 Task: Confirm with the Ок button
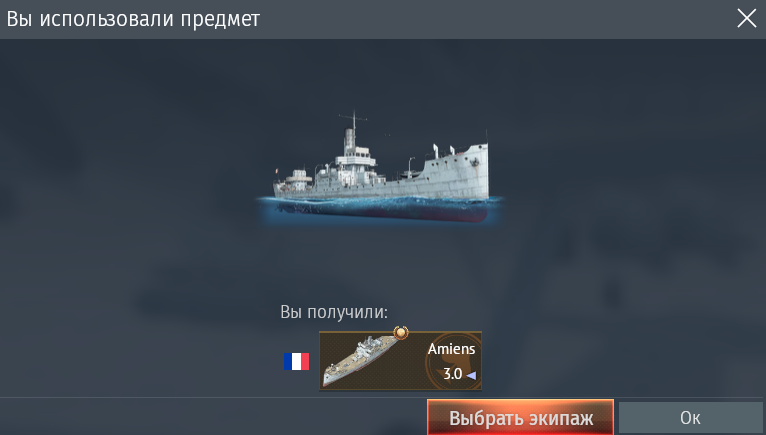click(690, 418)
